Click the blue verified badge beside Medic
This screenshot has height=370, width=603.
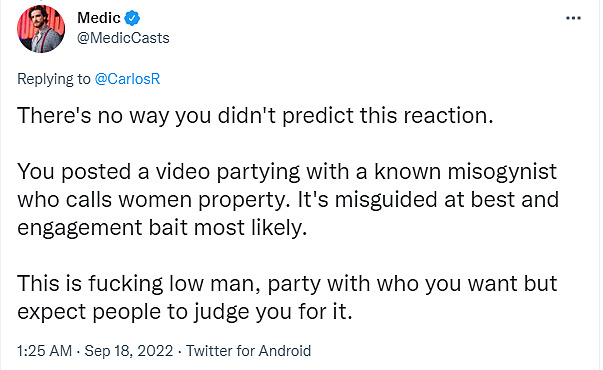(132, 18)
